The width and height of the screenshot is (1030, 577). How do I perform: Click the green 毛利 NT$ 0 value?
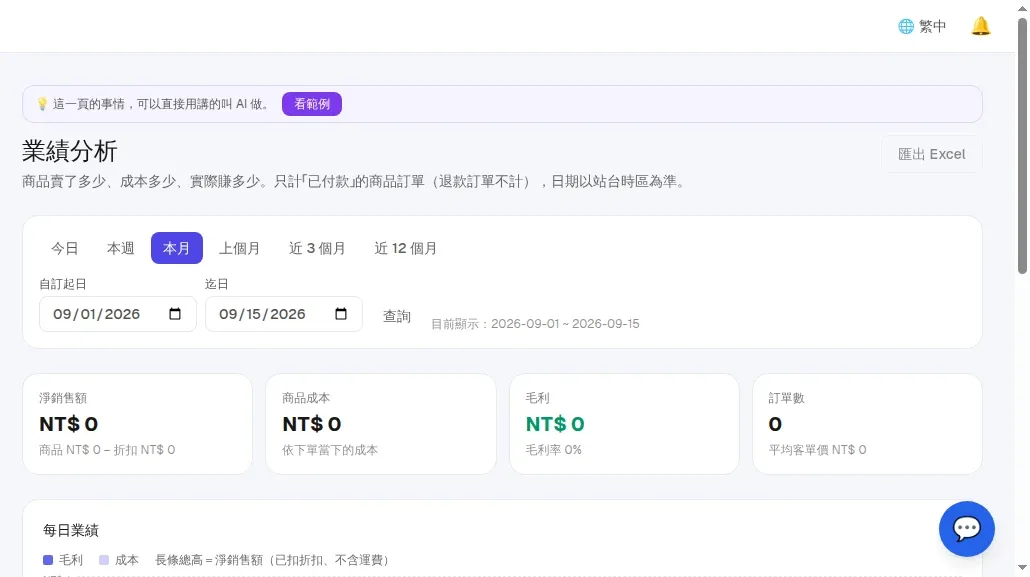[555, 425]
